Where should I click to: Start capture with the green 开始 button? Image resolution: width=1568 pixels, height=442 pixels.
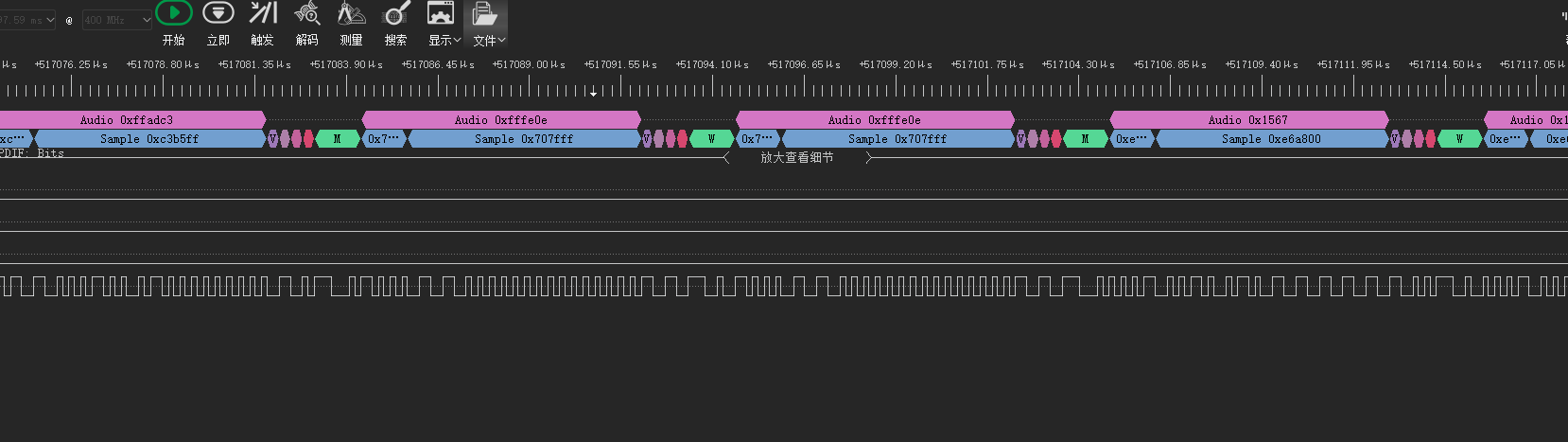tap(174, 13)
